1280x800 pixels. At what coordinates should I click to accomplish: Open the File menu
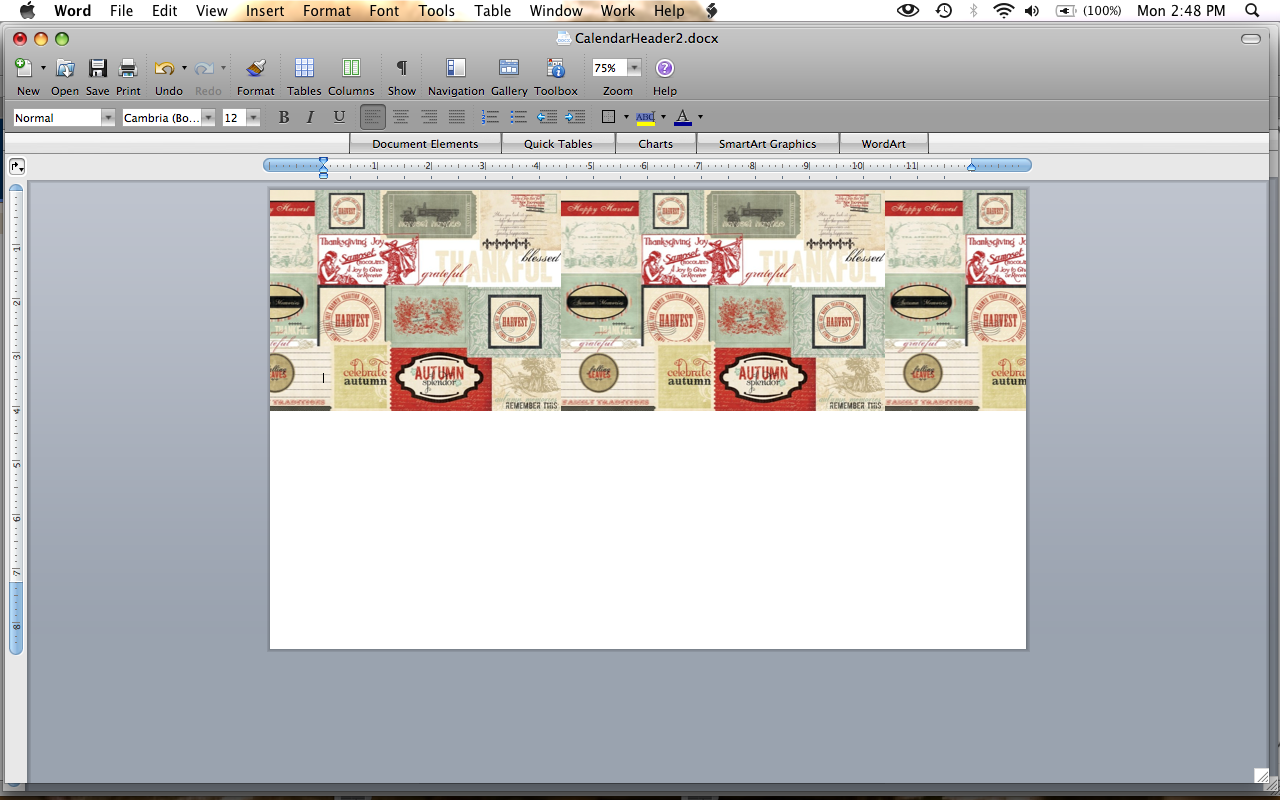pyautogui.click(x=121, y=11)
